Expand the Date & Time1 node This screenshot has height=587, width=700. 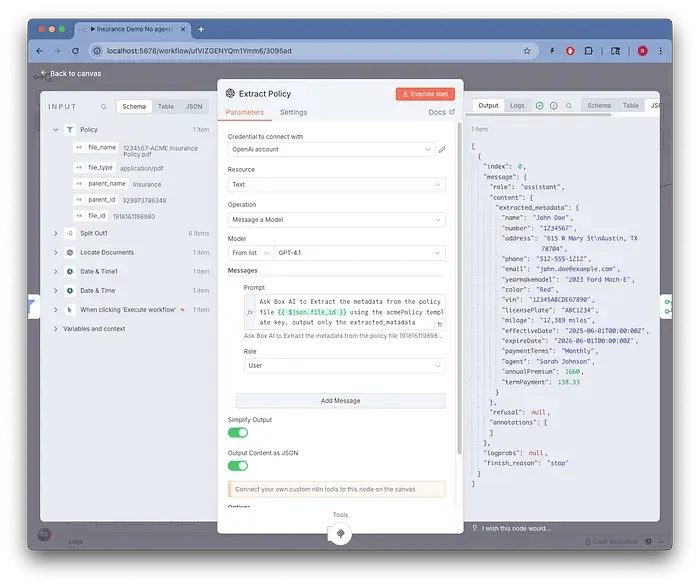56,271
